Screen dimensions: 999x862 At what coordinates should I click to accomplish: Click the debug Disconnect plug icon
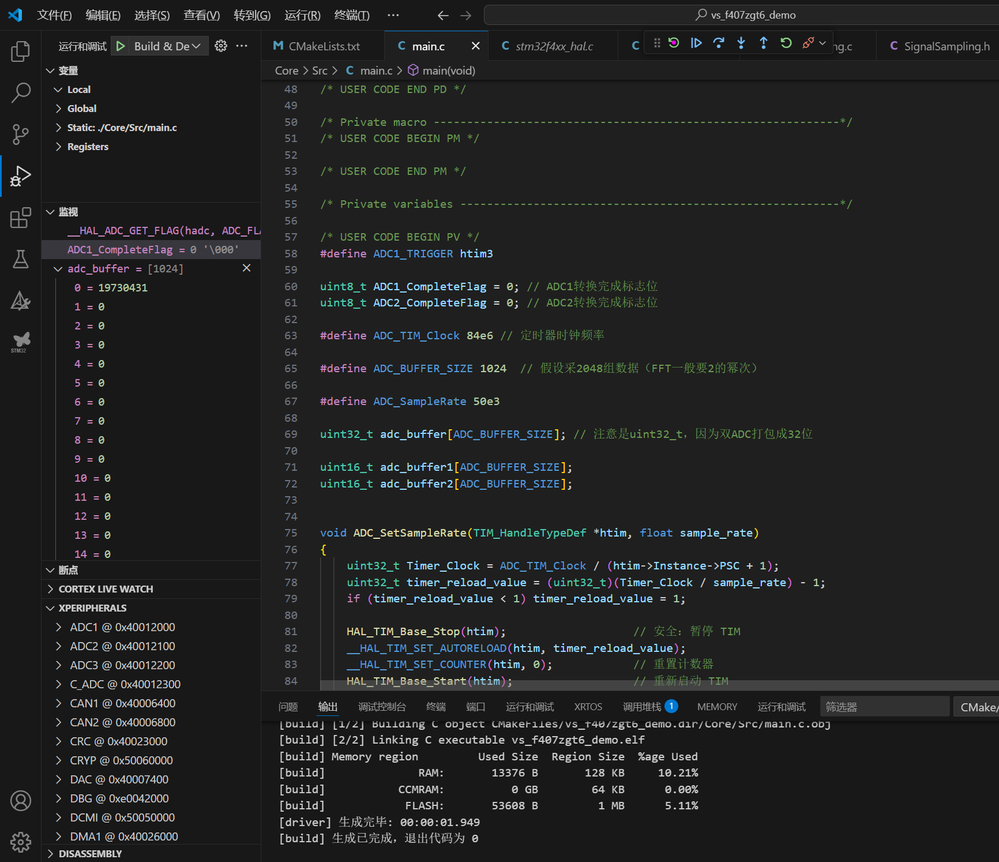coord(808,44)
